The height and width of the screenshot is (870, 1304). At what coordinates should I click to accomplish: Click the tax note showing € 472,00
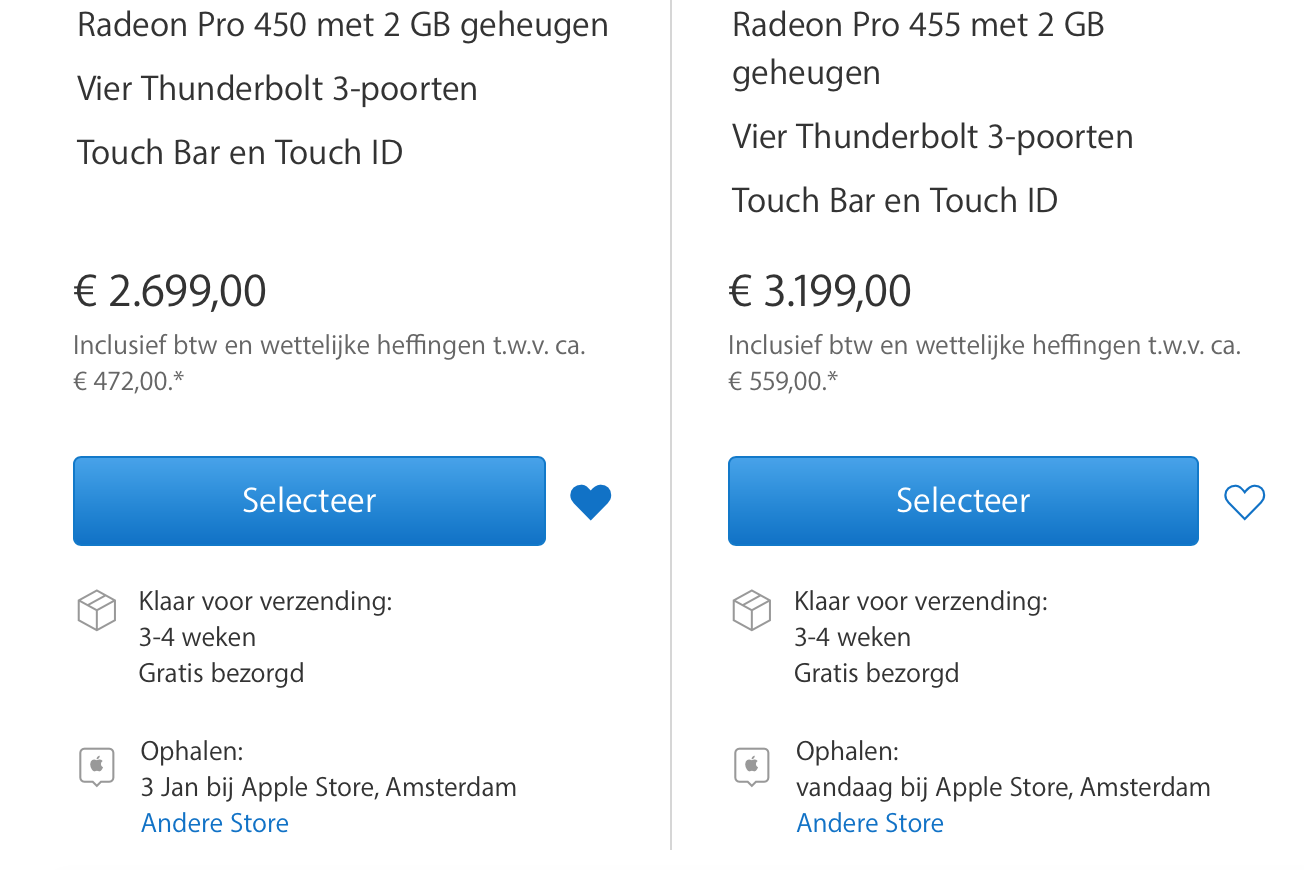[329, 363]
